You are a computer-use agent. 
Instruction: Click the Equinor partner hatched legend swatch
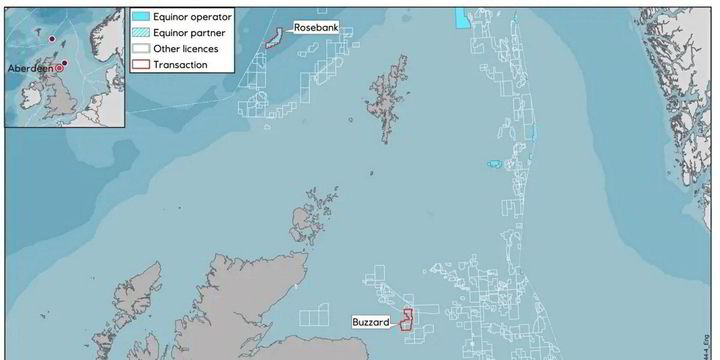pos(141,33)
